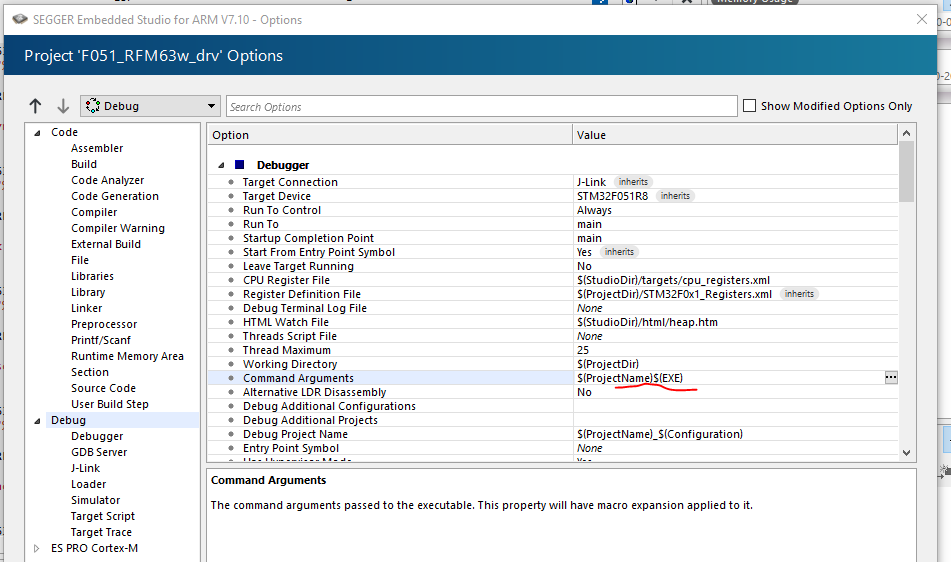Select CPU Register File option
The width and height of the screenshot is (951, 562).
(x=286, y=280)
